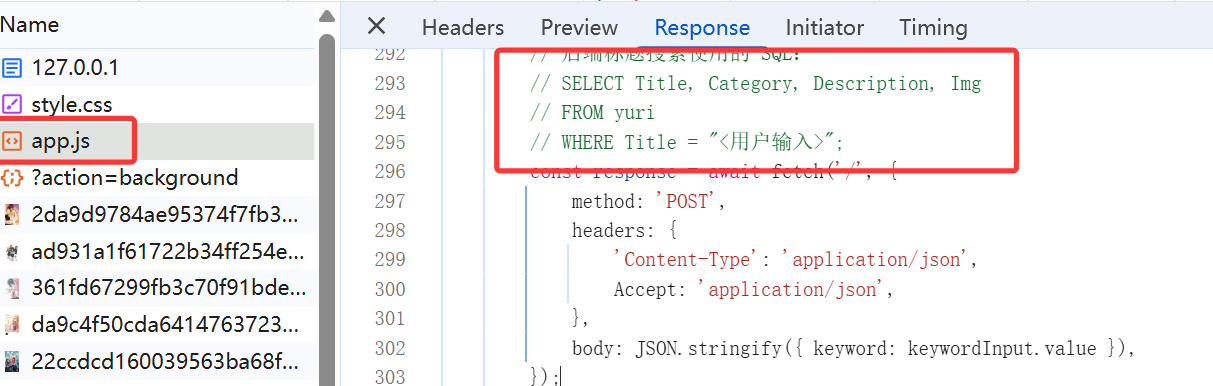Select the Response tab
The height and width of the screenshot is (386, 1213).
click(702, 27)
